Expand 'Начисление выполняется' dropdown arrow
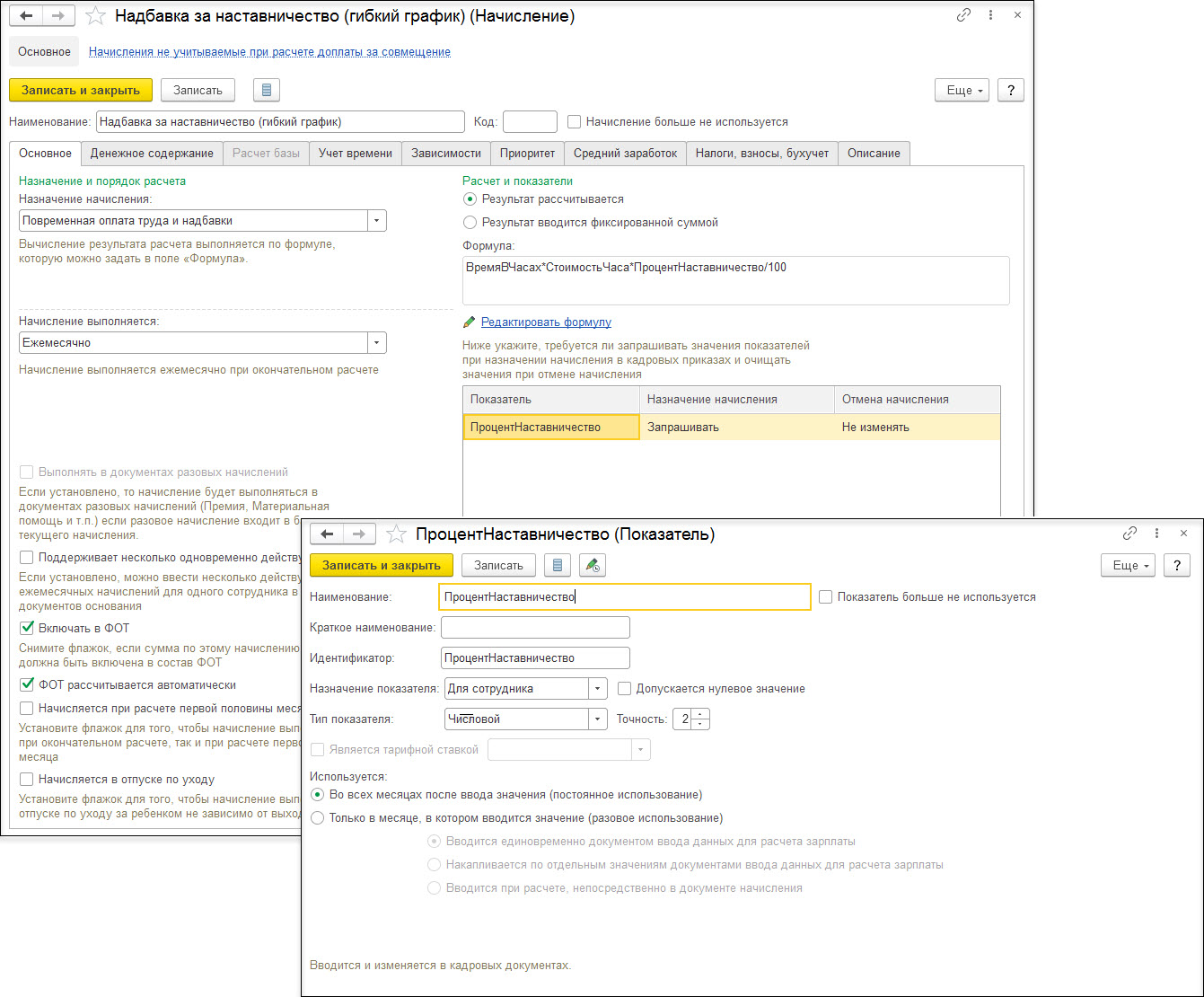1204x997 pixels. tap(377, 342)
